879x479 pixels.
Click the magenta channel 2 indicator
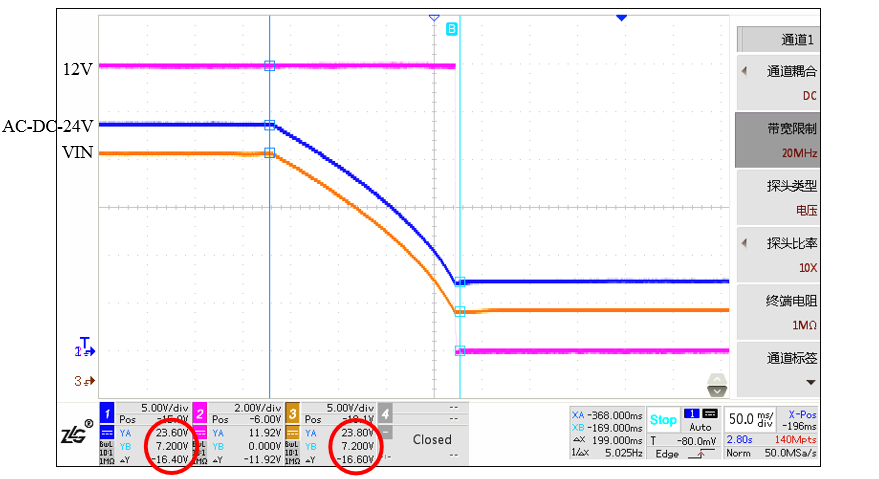(x=199, y=413)
